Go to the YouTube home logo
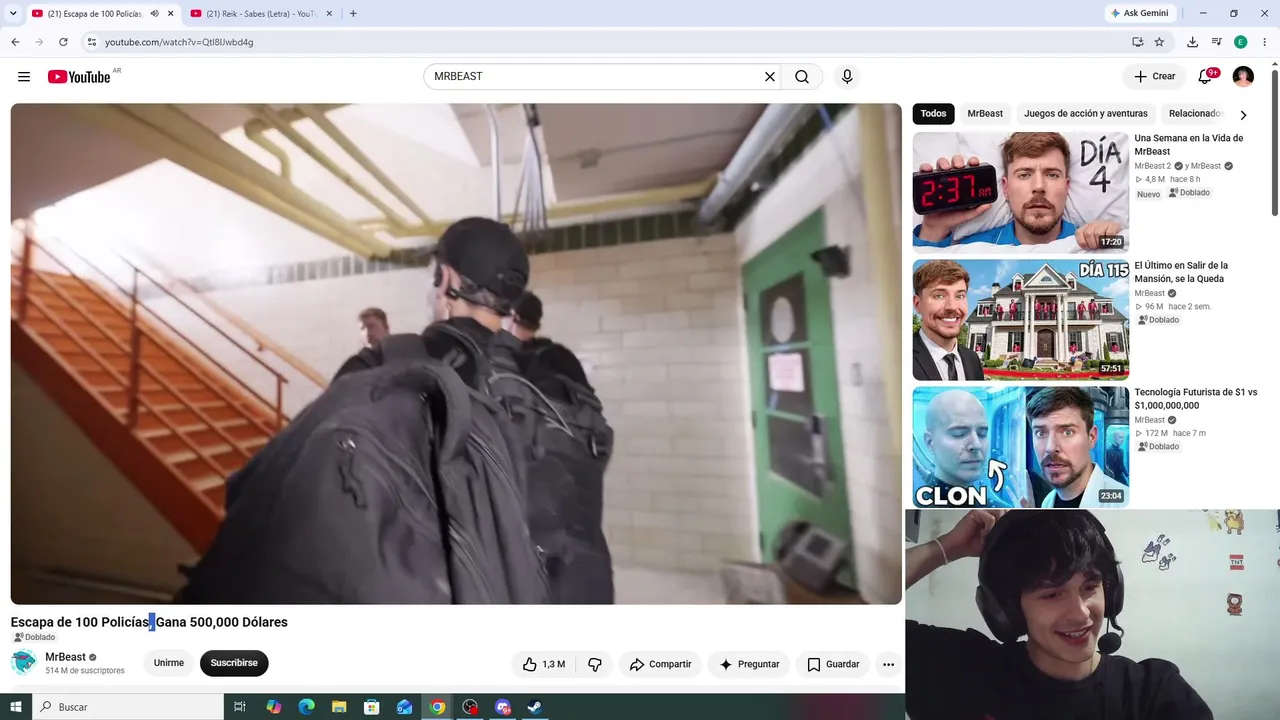 click(79, 77)
